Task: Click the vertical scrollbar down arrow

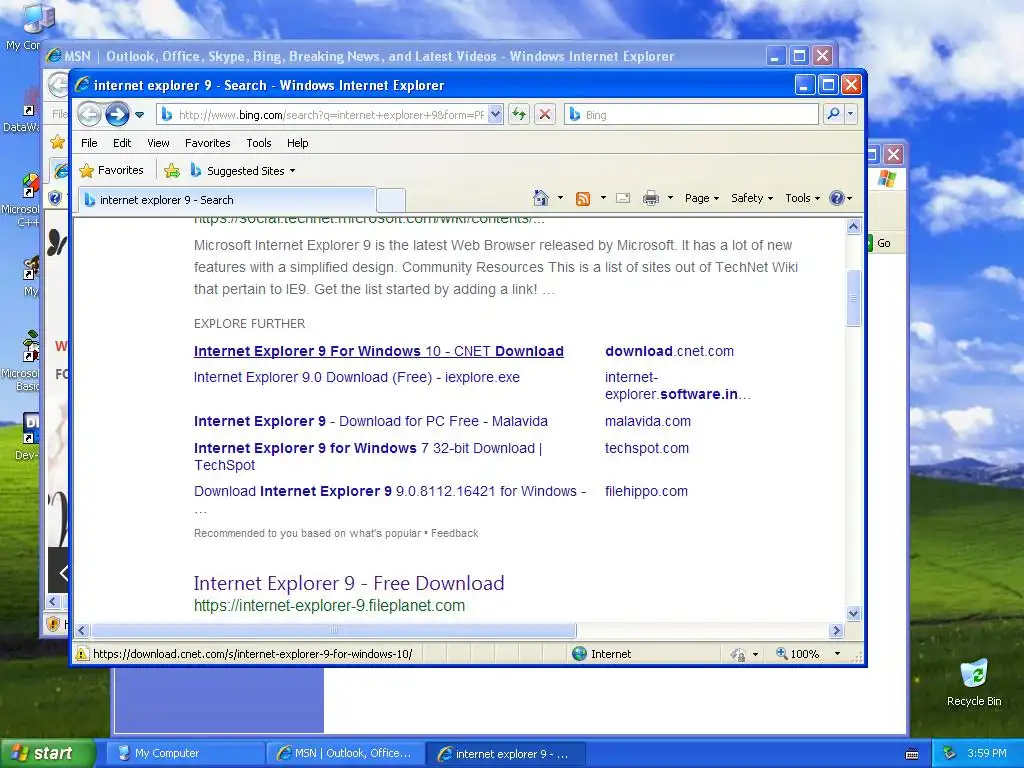Action: [853, 613]
